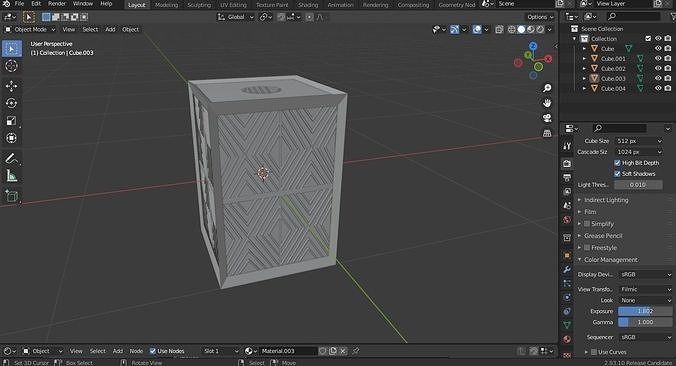Switch perspective/orthographic grid icon
This screenshot has width=676, height=366.
click(547, 133)
